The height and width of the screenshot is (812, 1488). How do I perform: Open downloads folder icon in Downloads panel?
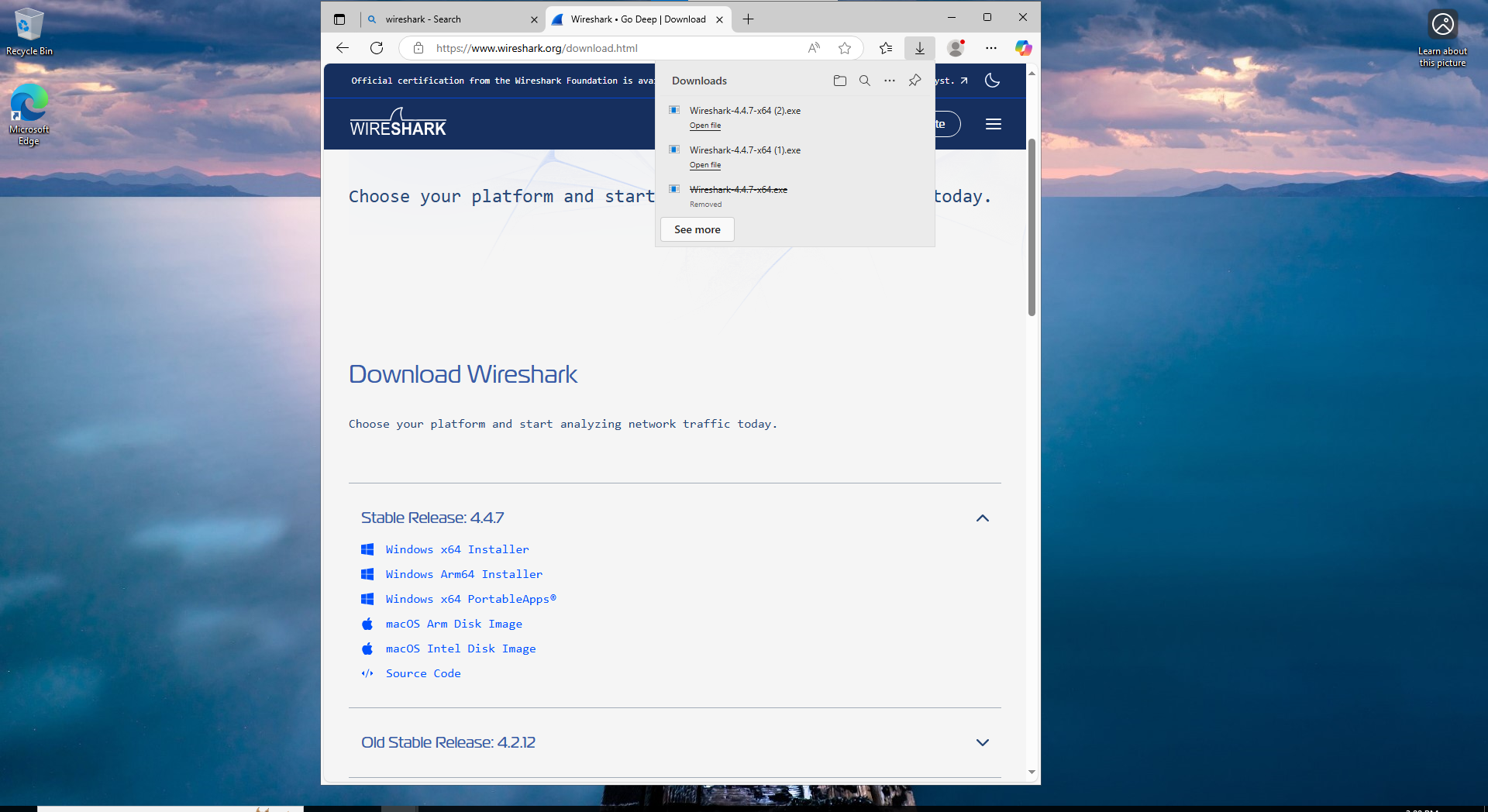[x=840, y=81]
